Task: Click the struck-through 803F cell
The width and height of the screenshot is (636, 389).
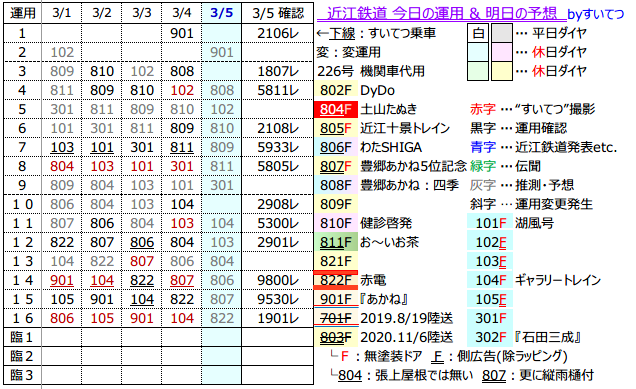Action: coord(336,337)
